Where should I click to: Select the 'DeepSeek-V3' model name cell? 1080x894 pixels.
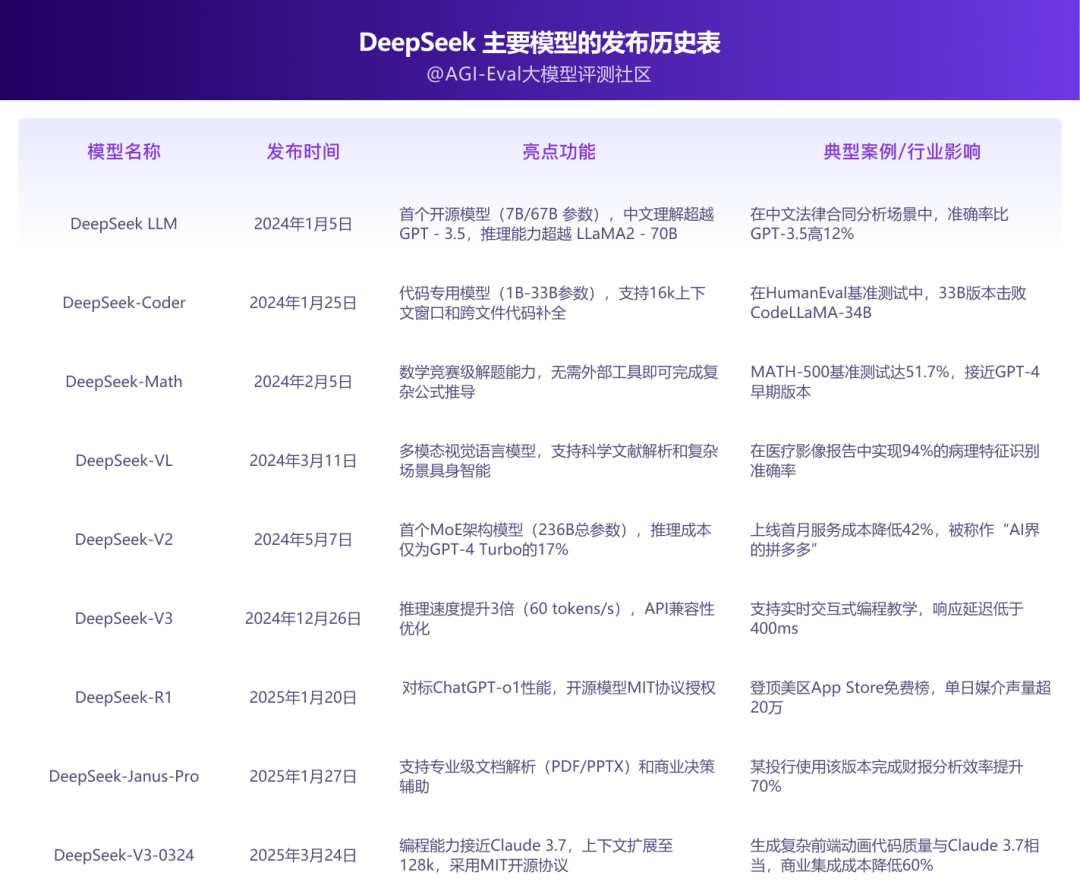pyautogui.click(x=124, y=618)
